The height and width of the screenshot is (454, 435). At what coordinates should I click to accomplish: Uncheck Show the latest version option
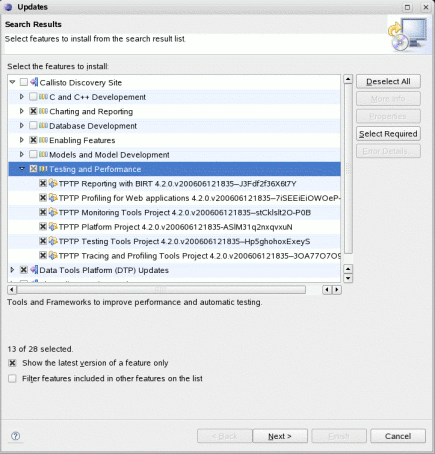(x=12, y=363)
